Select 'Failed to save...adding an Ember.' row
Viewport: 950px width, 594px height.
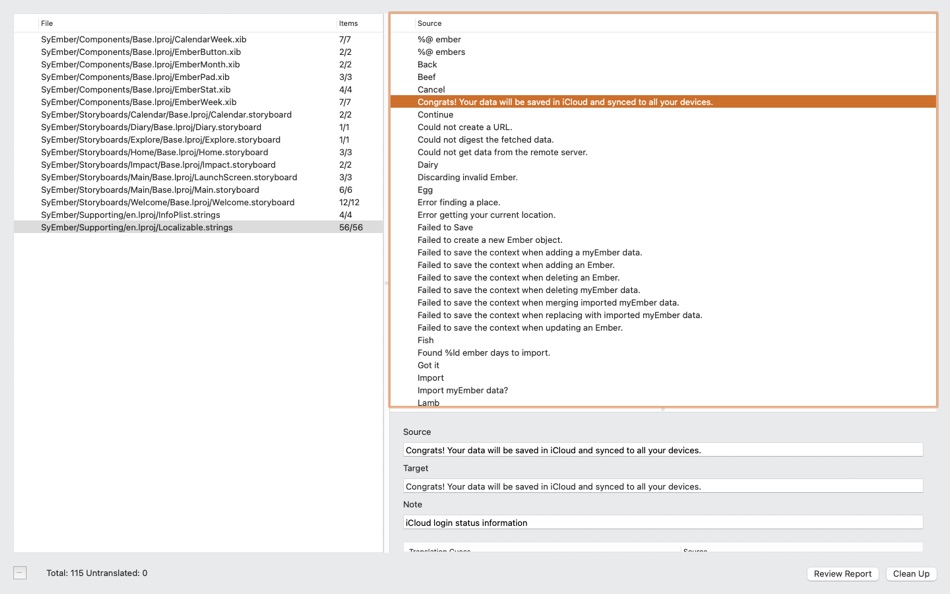[663, 265]
